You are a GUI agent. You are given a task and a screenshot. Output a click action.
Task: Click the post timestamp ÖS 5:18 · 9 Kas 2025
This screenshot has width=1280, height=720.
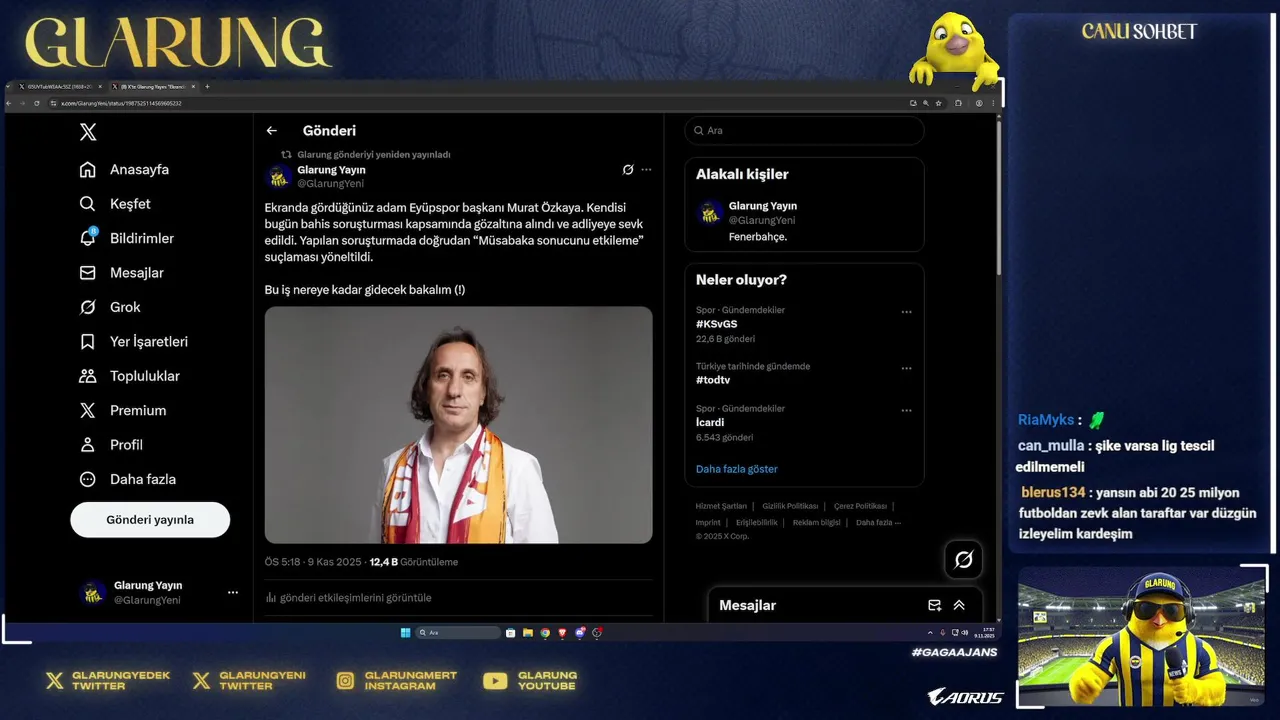[x=314, y=562]
